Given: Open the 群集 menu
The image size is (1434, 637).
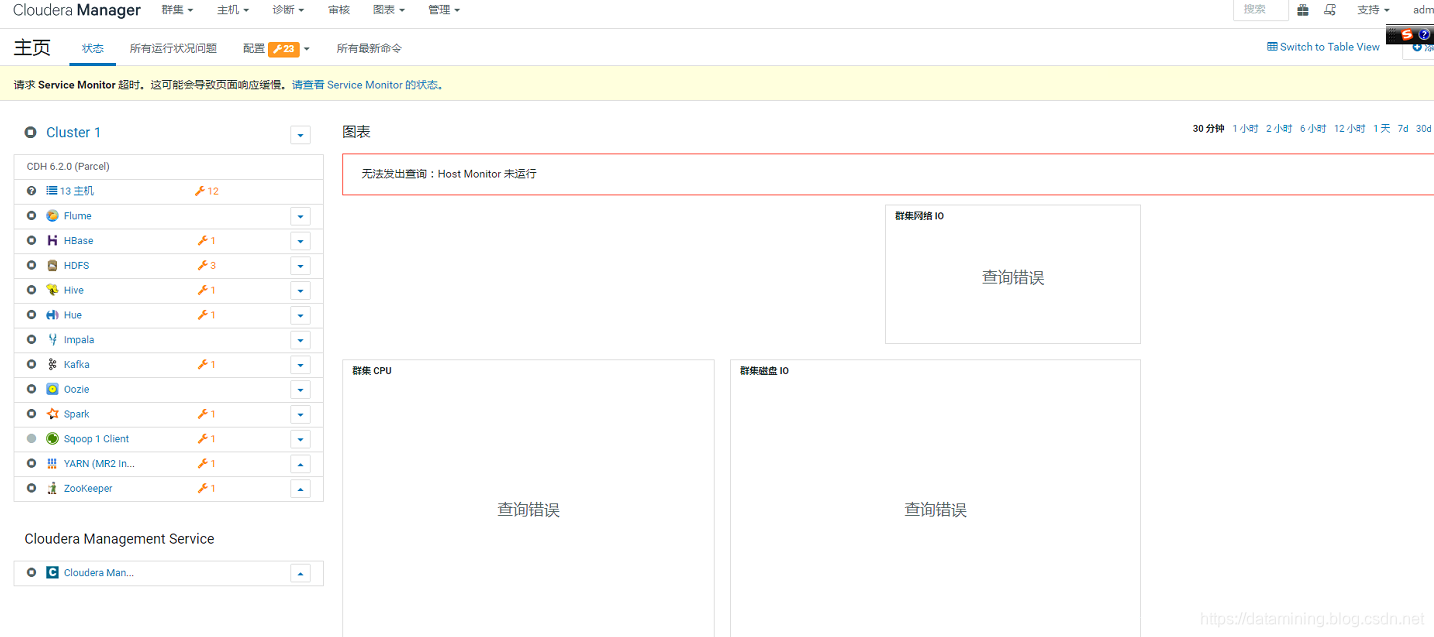Looking at the screenshot, I should pyautogui.click(x=177, y=10).
